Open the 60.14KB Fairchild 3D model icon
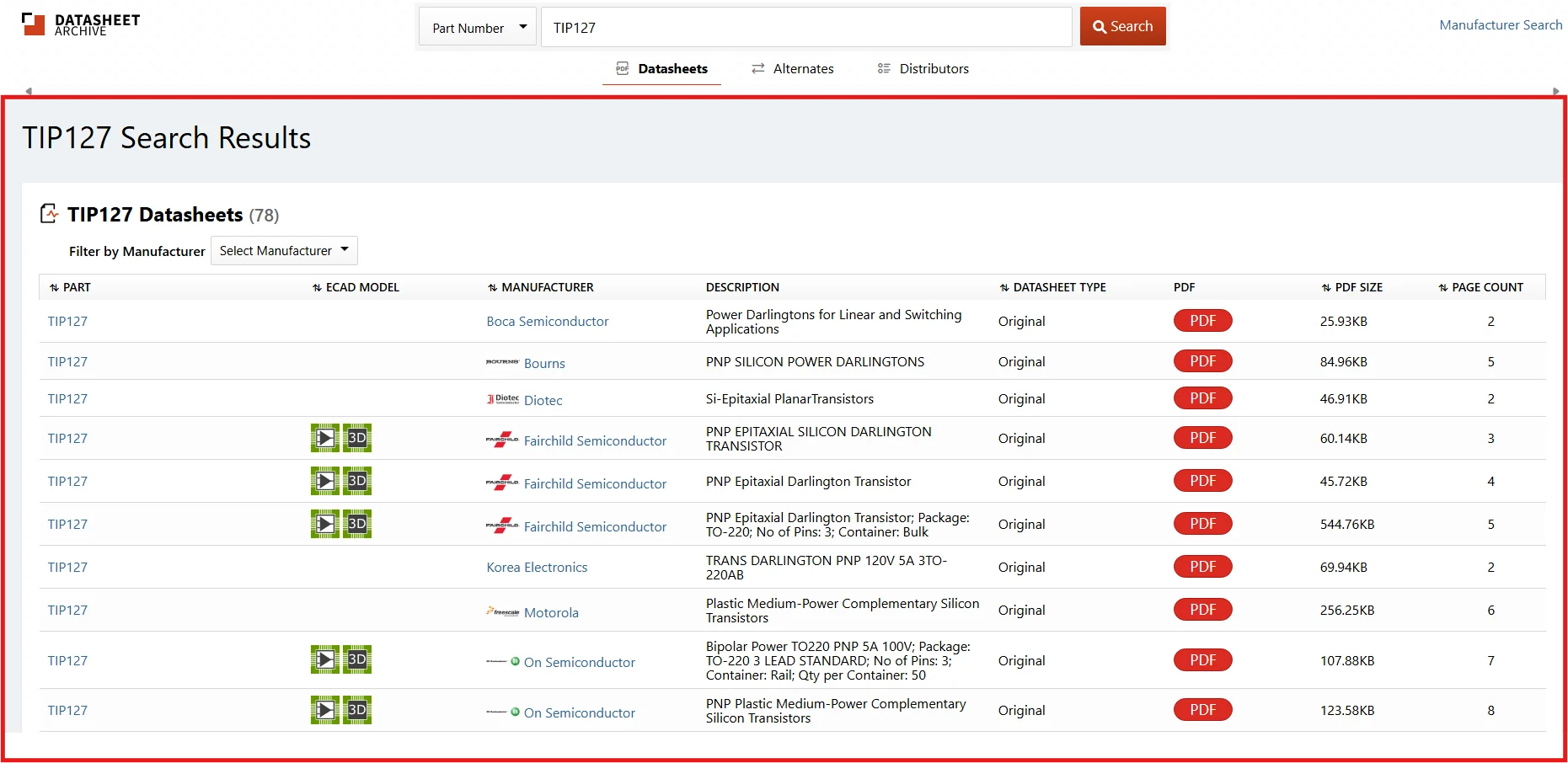 click(357, 438)
